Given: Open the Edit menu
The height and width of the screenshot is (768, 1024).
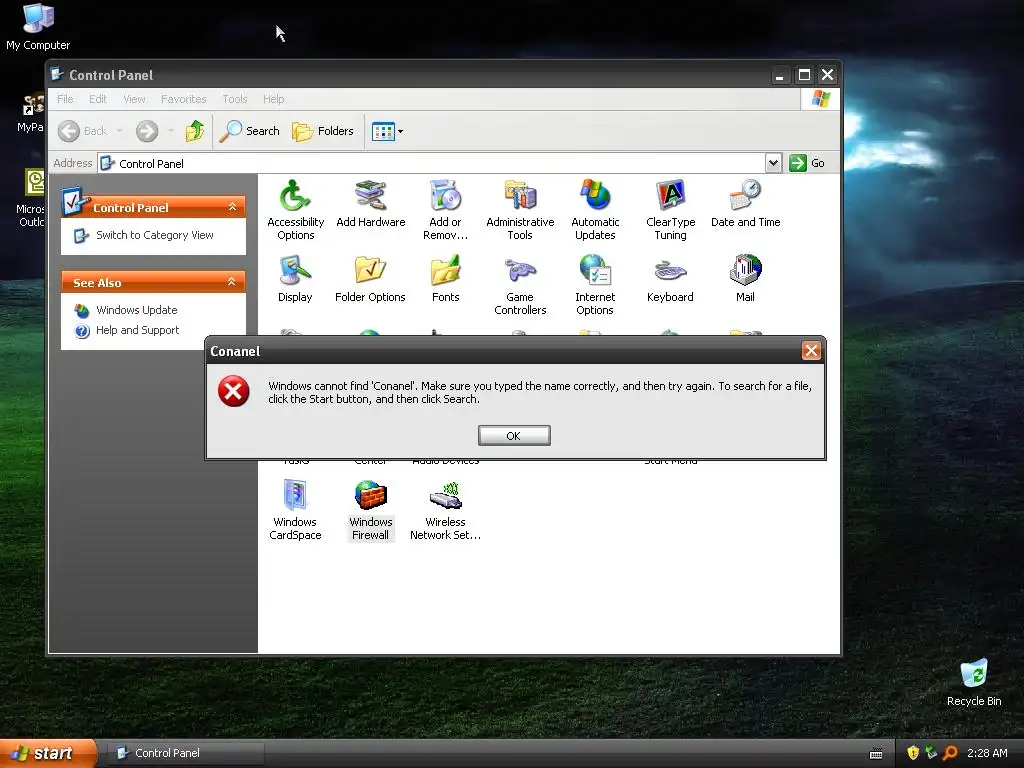Looking at the screenshot, I should (x=98, y=99).
